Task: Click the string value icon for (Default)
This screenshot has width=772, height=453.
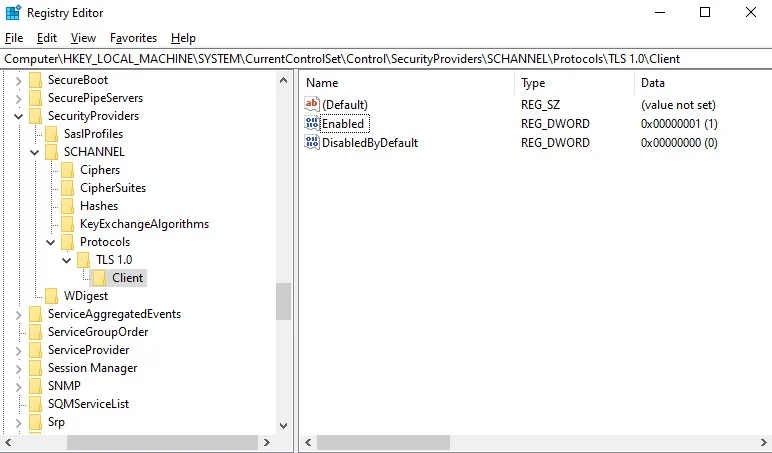Action: pyautogui.click(x=312, y=105)
